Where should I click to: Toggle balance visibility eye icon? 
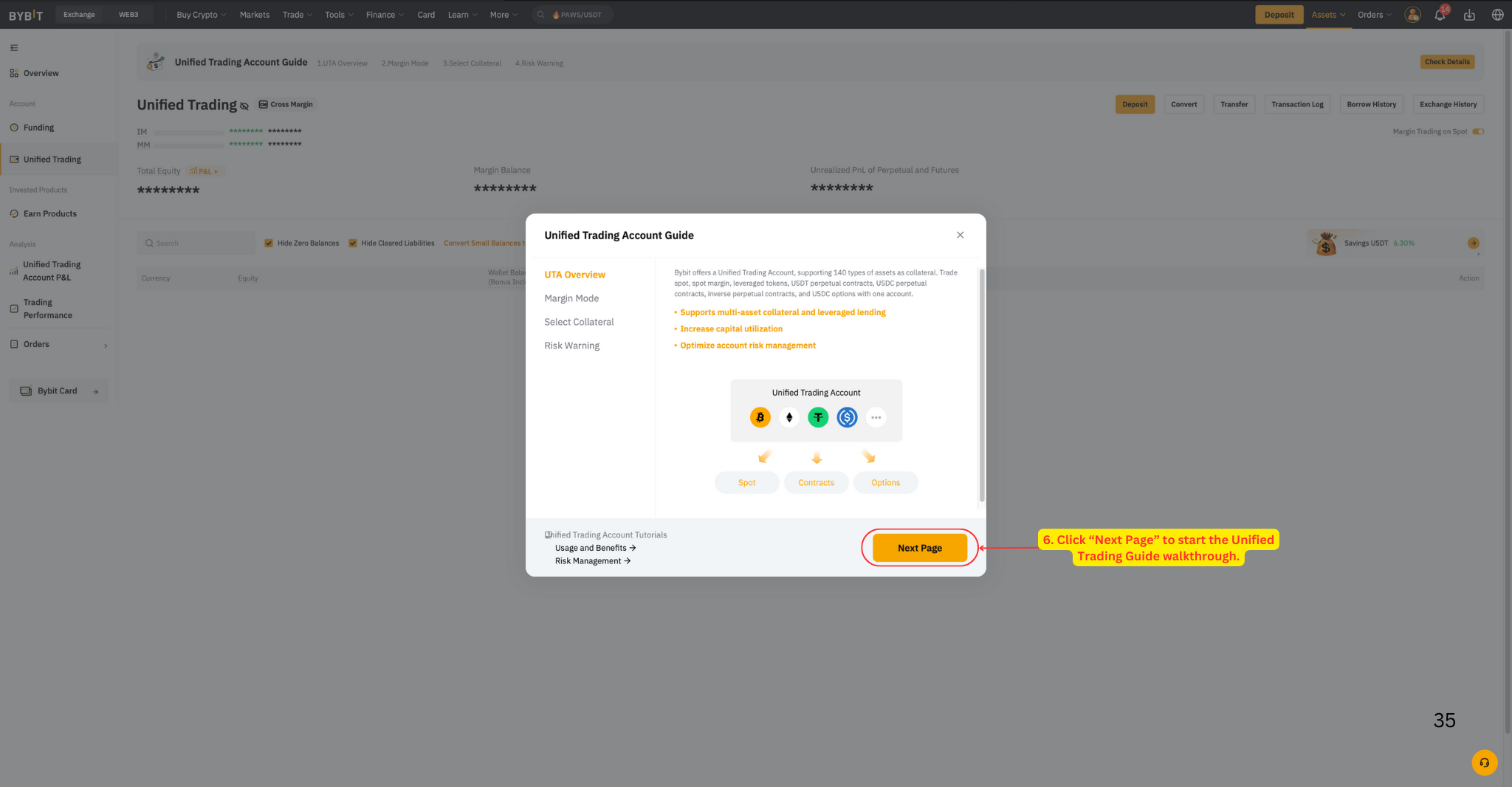244,106
